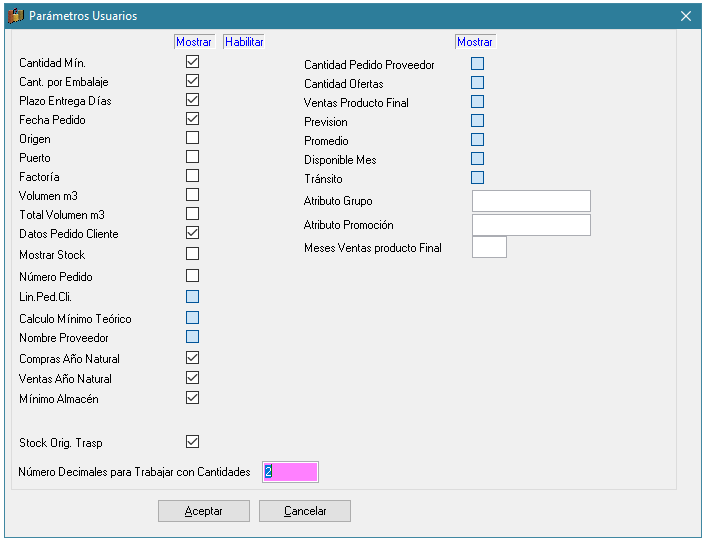Click the Aceptar button
The width and height of the screenshot is (706, 542).
pyautogui.click(x=204, y=511)
